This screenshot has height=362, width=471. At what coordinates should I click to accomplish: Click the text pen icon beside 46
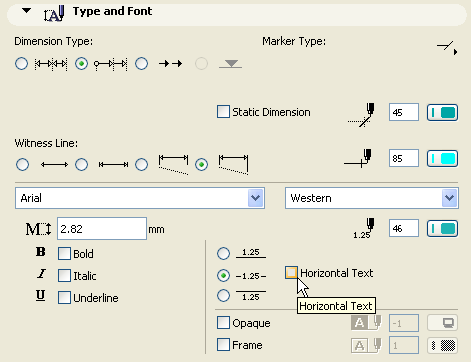363,229
